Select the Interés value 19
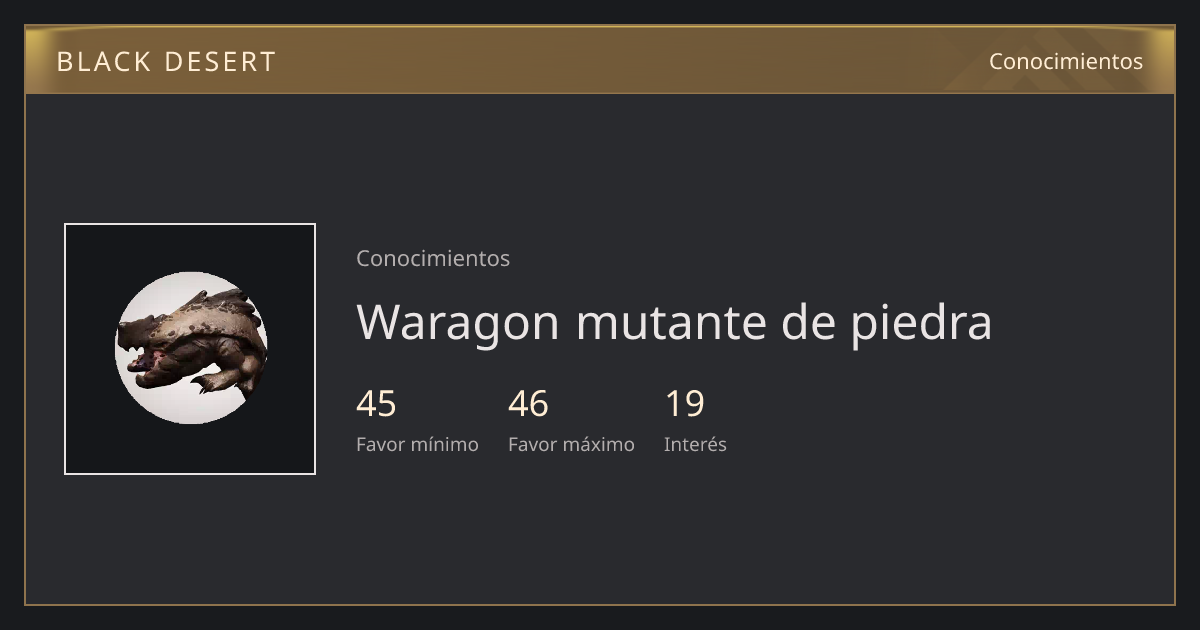 (x=685, y=404)
